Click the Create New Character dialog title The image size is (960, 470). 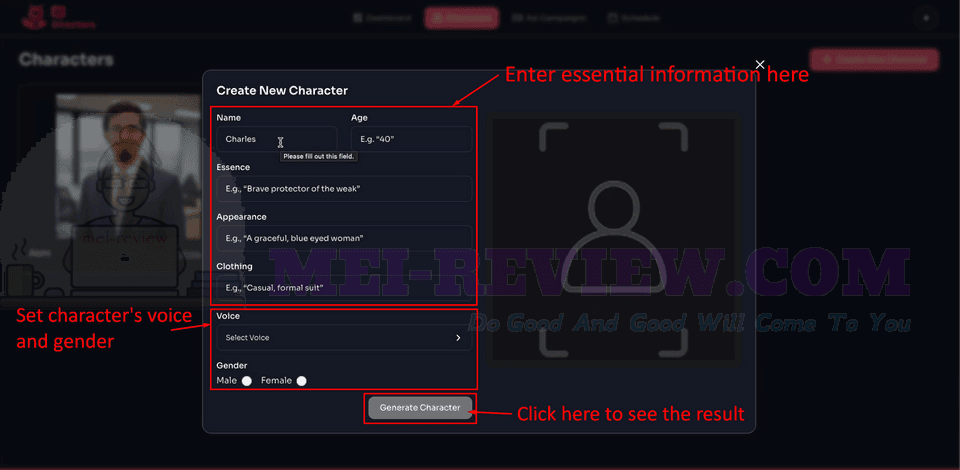pos(282,91)
